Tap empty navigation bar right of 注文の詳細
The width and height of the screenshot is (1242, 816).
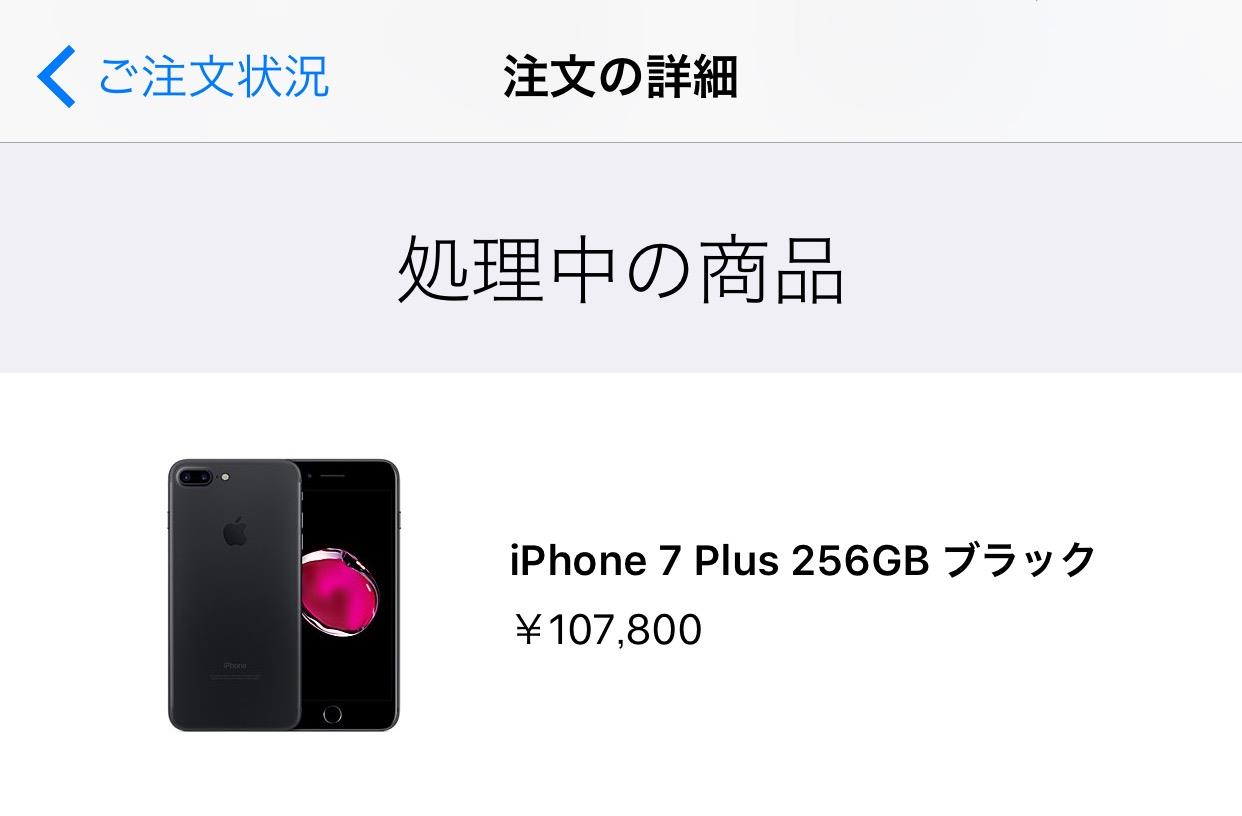point(990,77)
